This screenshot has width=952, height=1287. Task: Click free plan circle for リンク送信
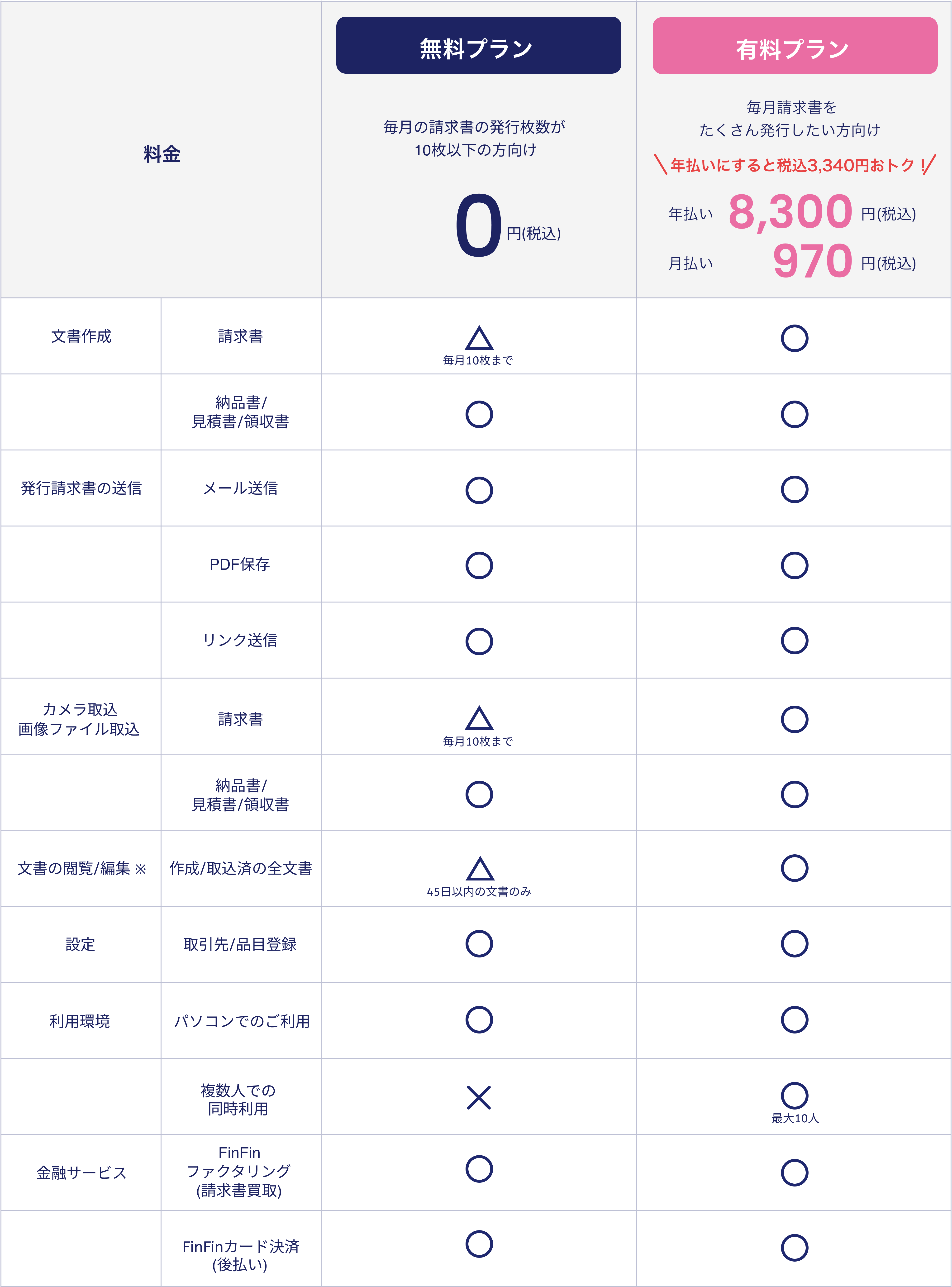[x=479, y=641]
